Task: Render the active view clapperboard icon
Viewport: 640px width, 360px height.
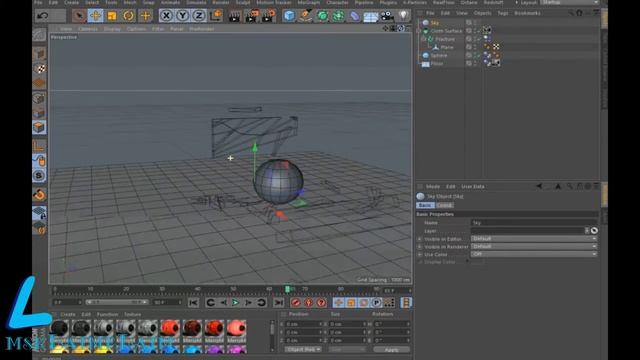Action: [234, 16]
